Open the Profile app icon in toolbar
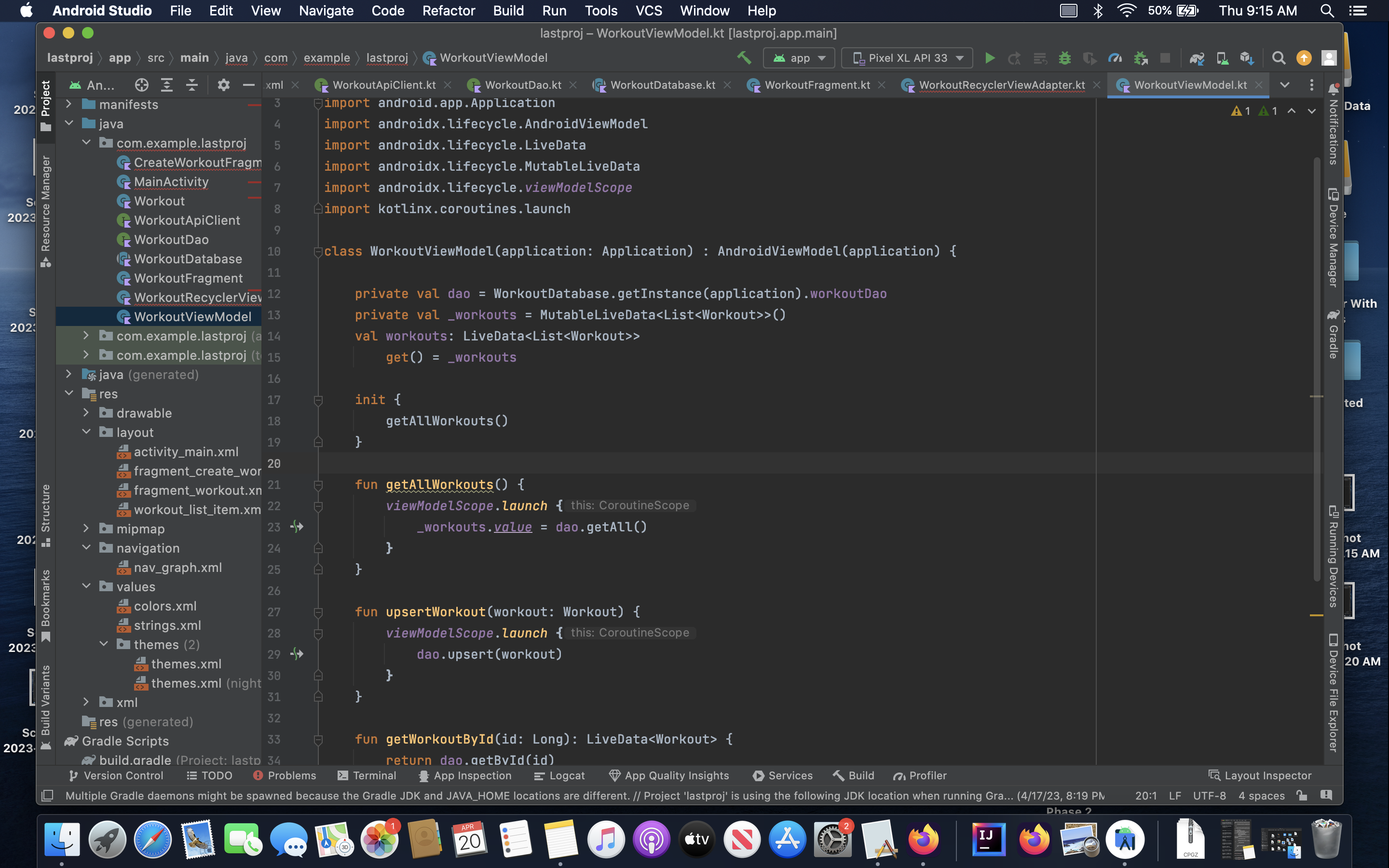 click(1115, 58)
